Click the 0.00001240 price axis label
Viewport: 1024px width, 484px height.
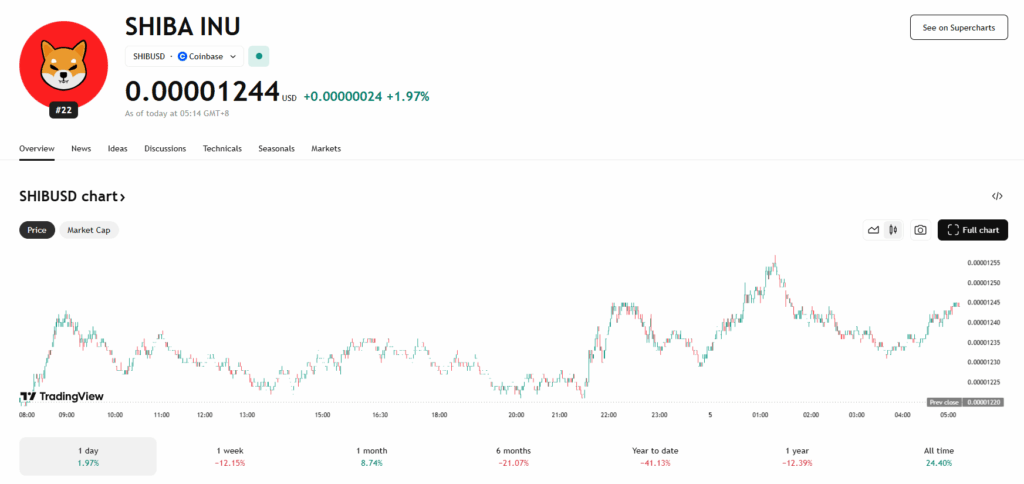[x=984, y=323]
